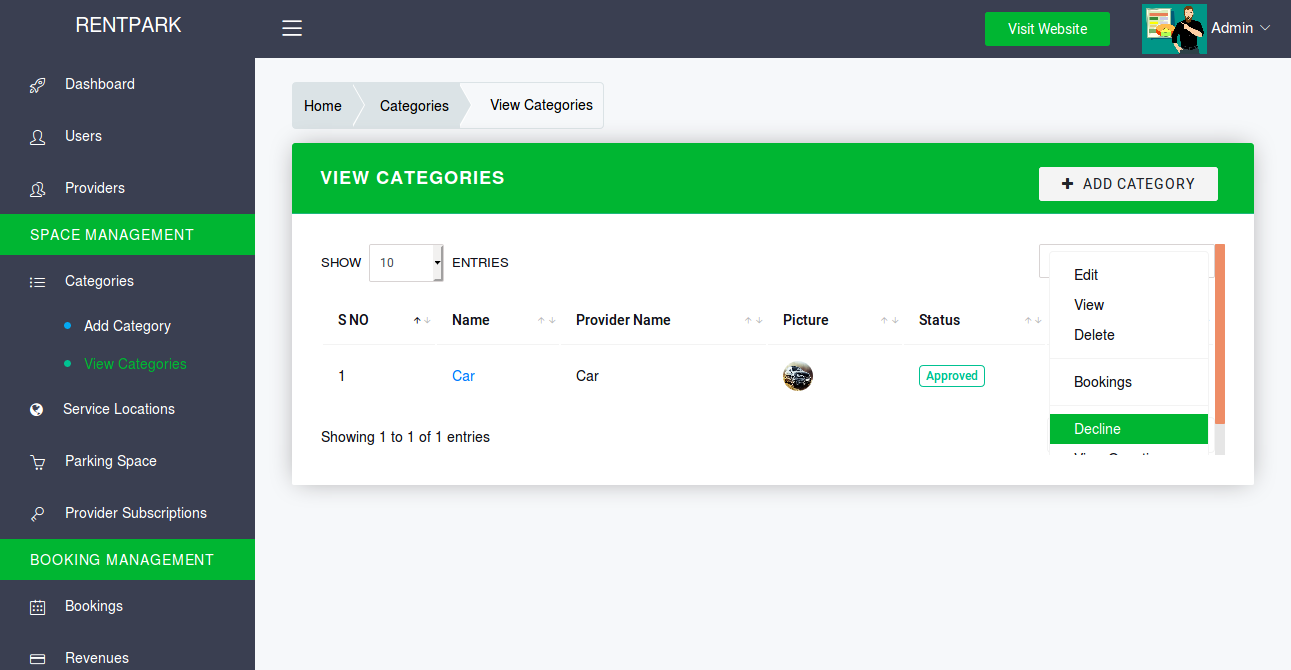Select Decline from the action menu
Screen dimensions: 1291x670
[1128, 429]
